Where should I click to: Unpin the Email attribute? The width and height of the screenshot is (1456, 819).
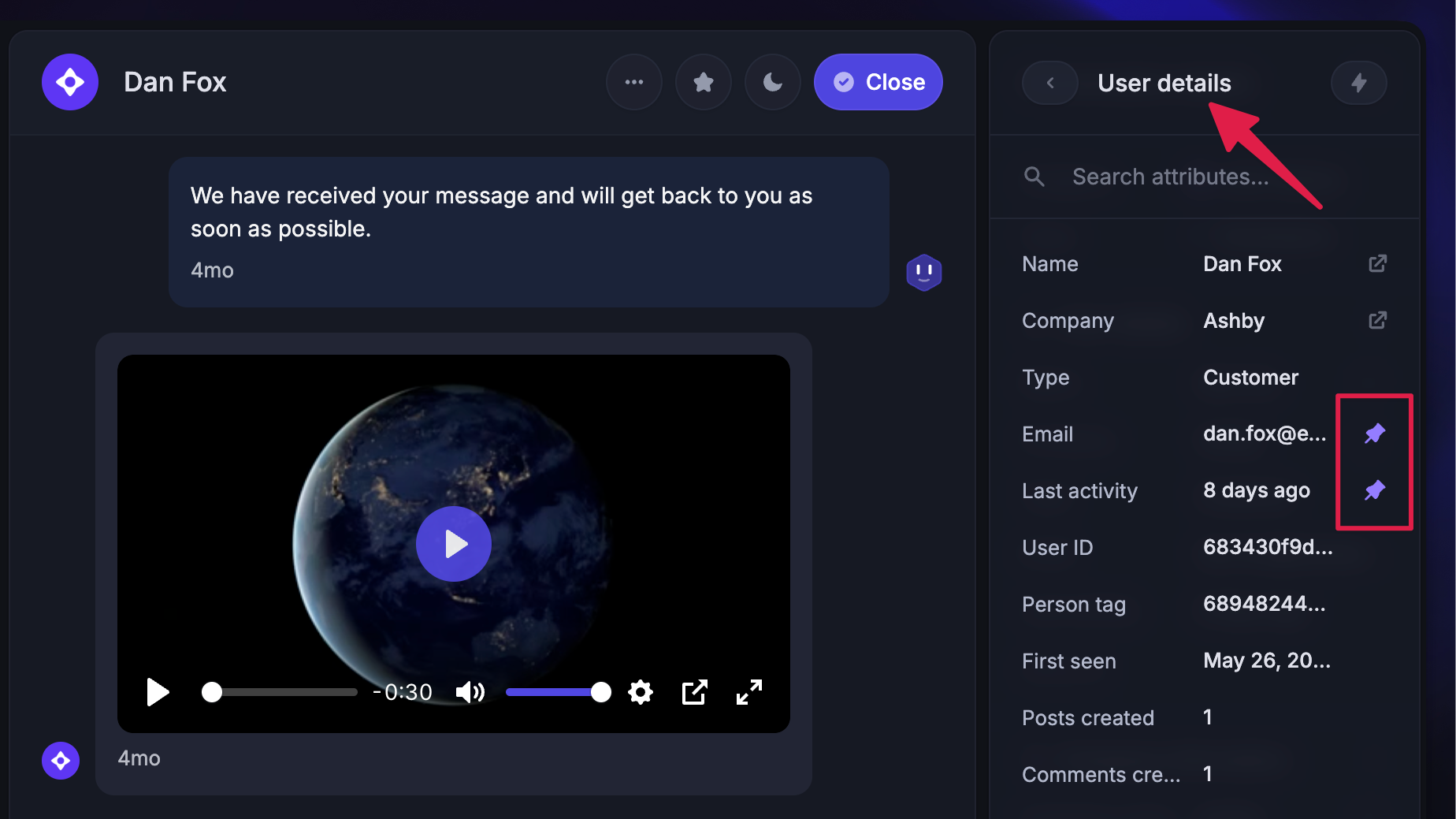(x=1374, y=434)
